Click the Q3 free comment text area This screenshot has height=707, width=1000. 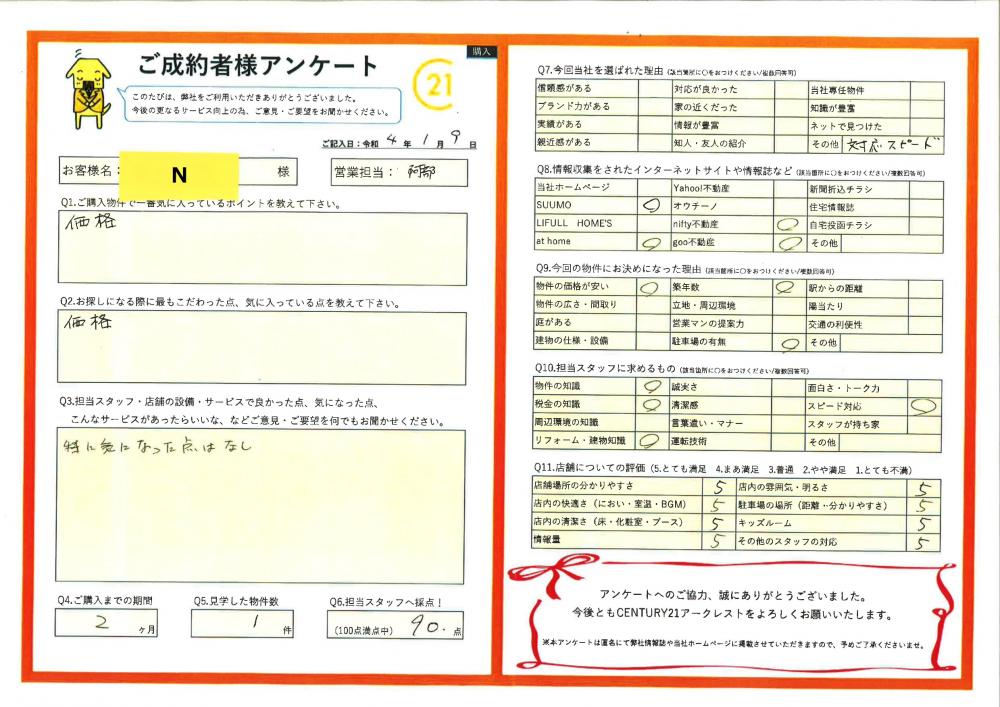pyautogui.click(x=261, y=506)
